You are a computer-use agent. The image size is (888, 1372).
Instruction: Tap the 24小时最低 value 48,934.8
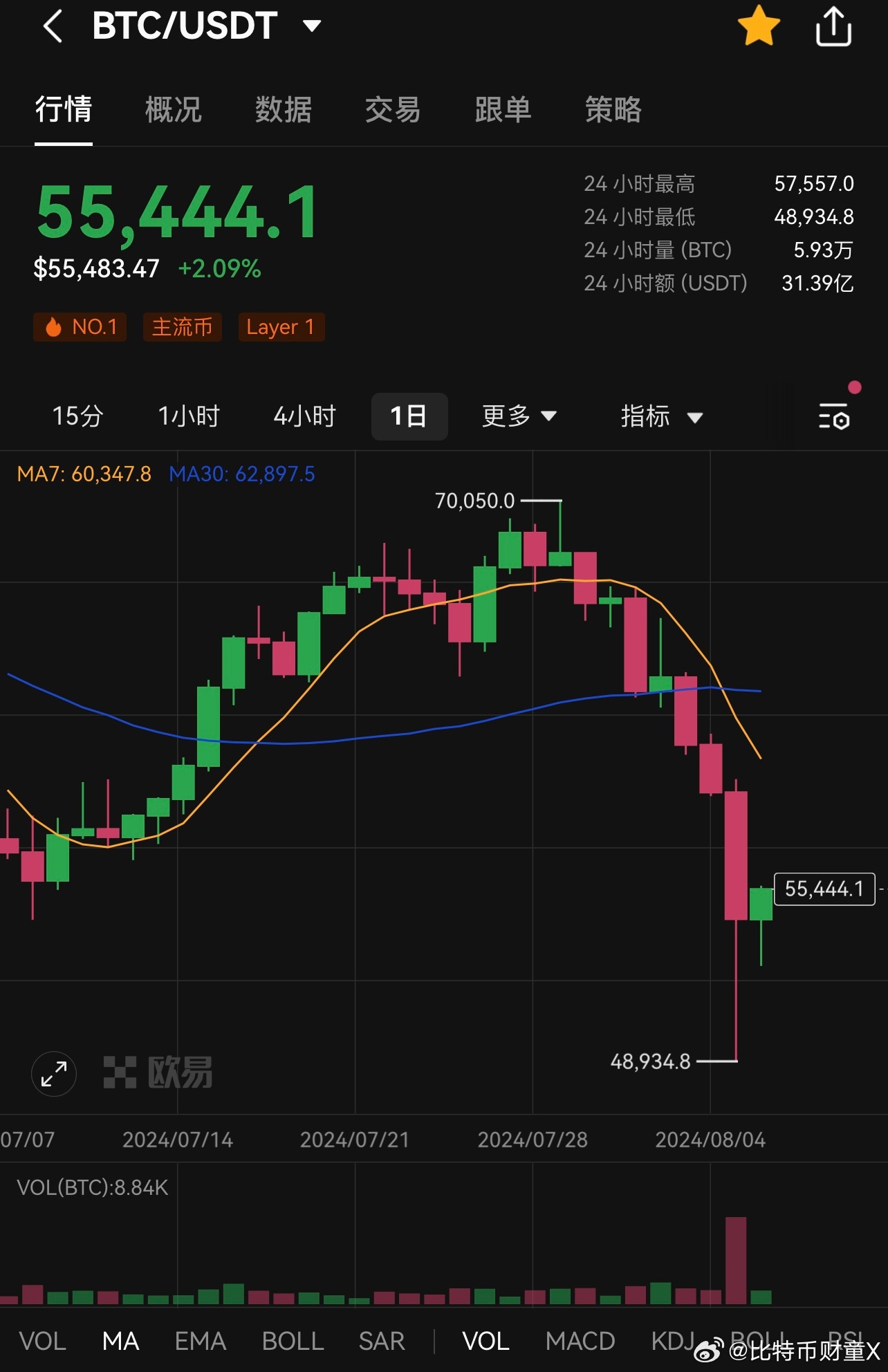point(814,217)
